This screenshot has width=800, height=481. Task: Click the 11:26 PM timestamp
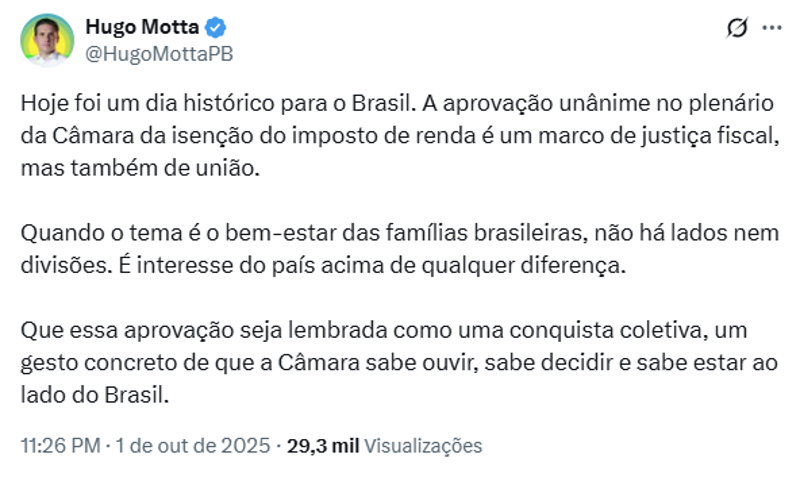coord(60,446)
